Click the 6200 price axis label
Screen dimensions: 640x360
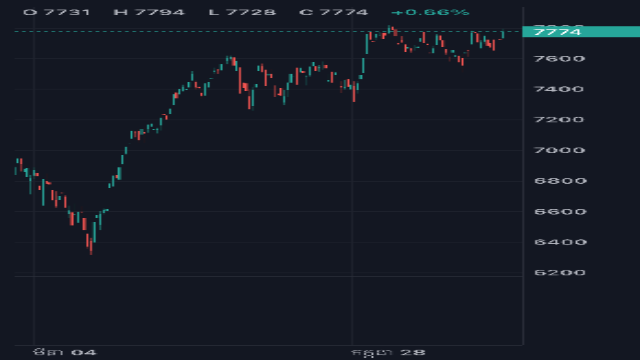click(560, 273)
